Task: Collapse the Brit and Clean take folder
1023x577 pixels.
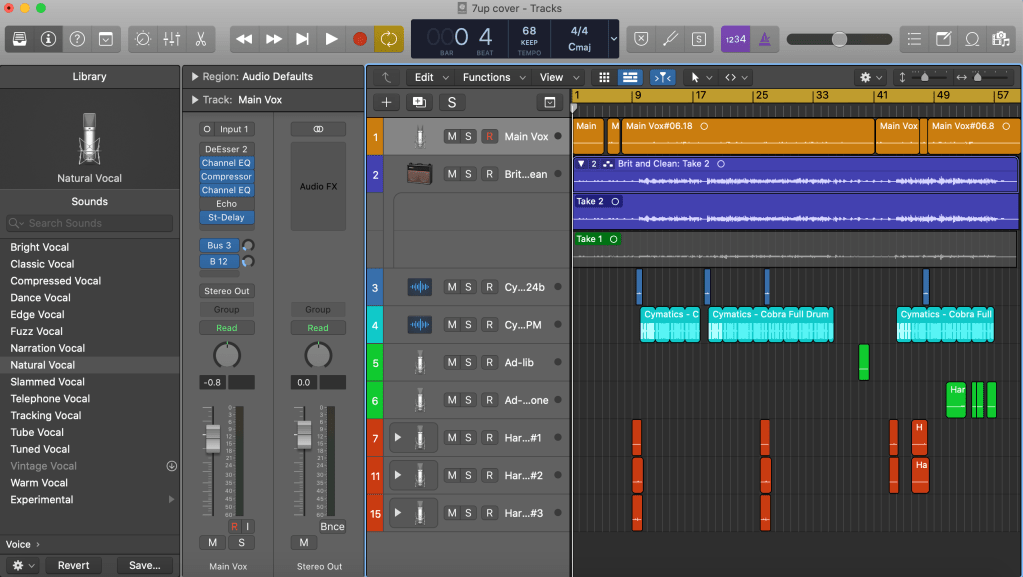Action: click(581, 163)
